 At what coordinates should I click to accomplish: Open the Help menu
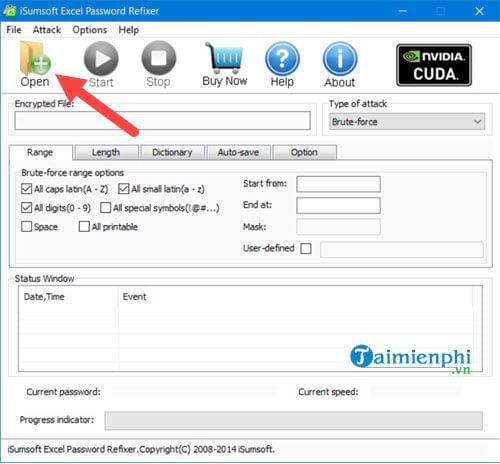pos(129,30)
